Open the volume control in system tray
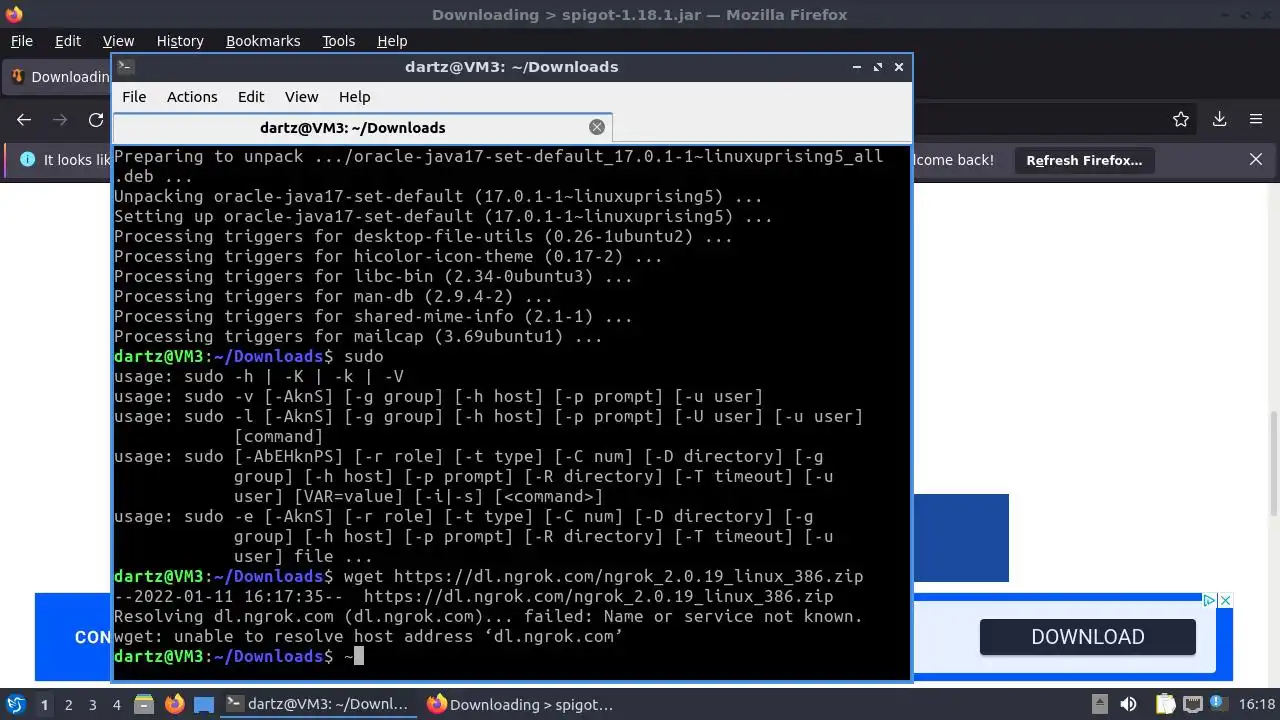1280x720 pixels. [x=1128, y=704]
